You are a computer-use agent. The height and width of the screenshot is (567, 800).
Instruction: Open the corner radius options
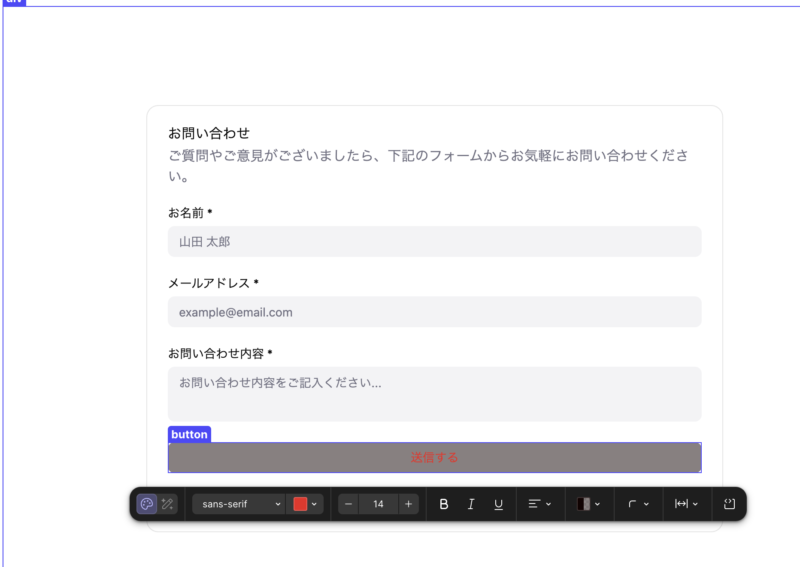click(x=638, y=504)
